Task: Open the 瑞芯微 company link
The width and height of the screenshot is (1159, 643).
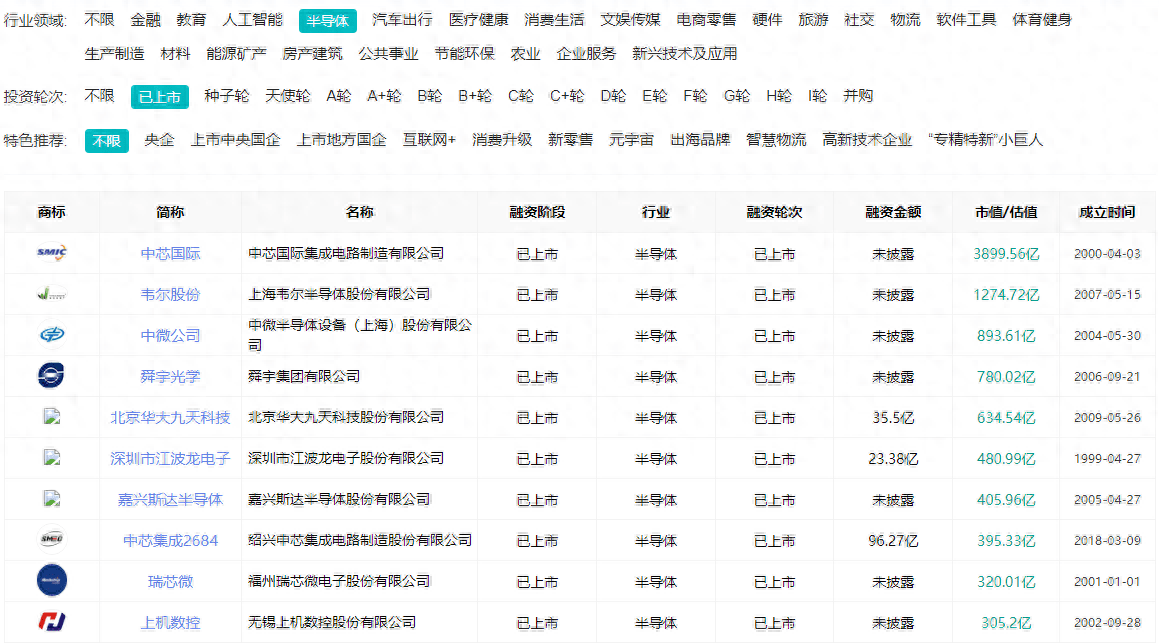Action: point(171,582)
